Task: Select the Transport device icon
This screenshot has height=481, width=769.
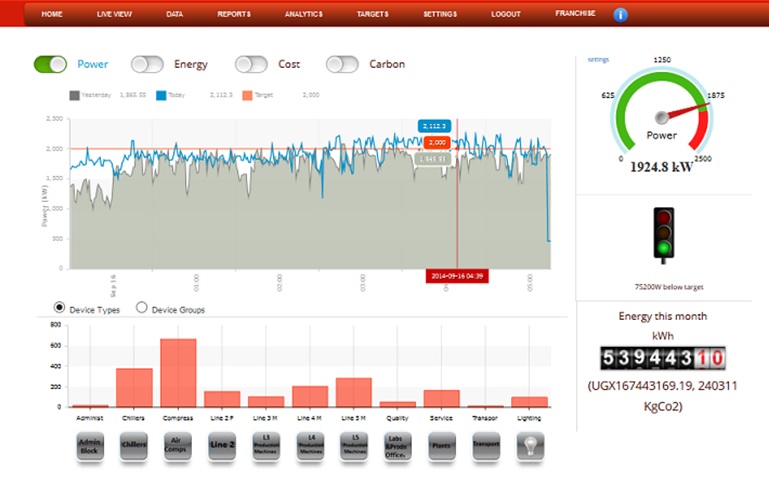Action: [486, 446]
